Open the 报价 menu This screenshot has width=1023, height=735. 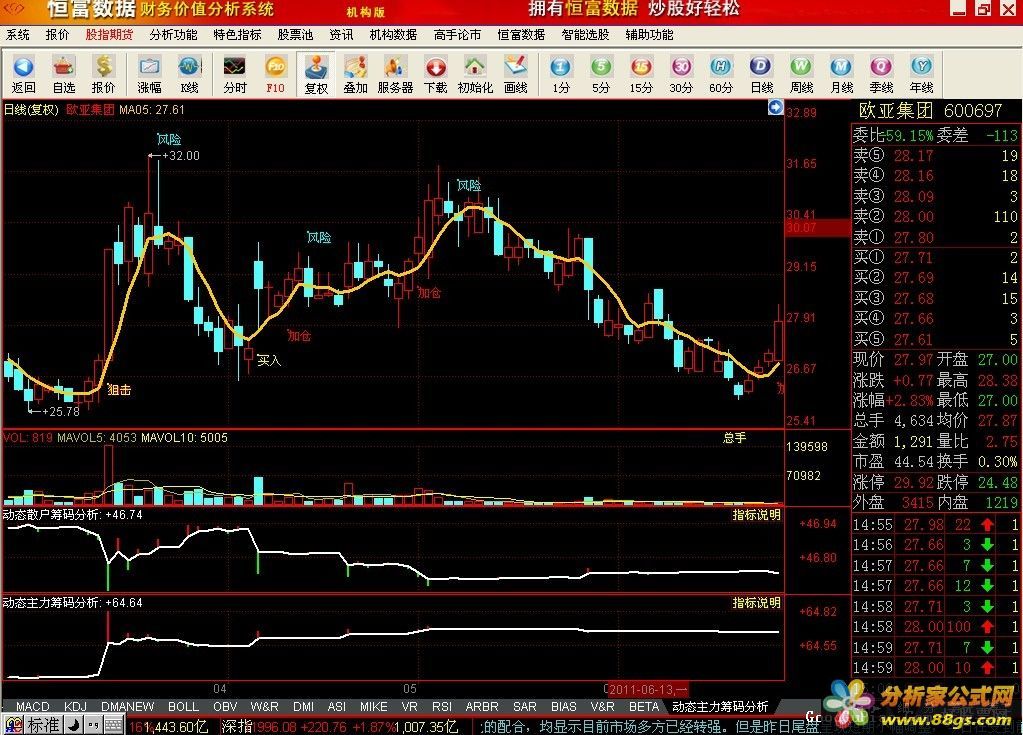click(x=57, y=35)
